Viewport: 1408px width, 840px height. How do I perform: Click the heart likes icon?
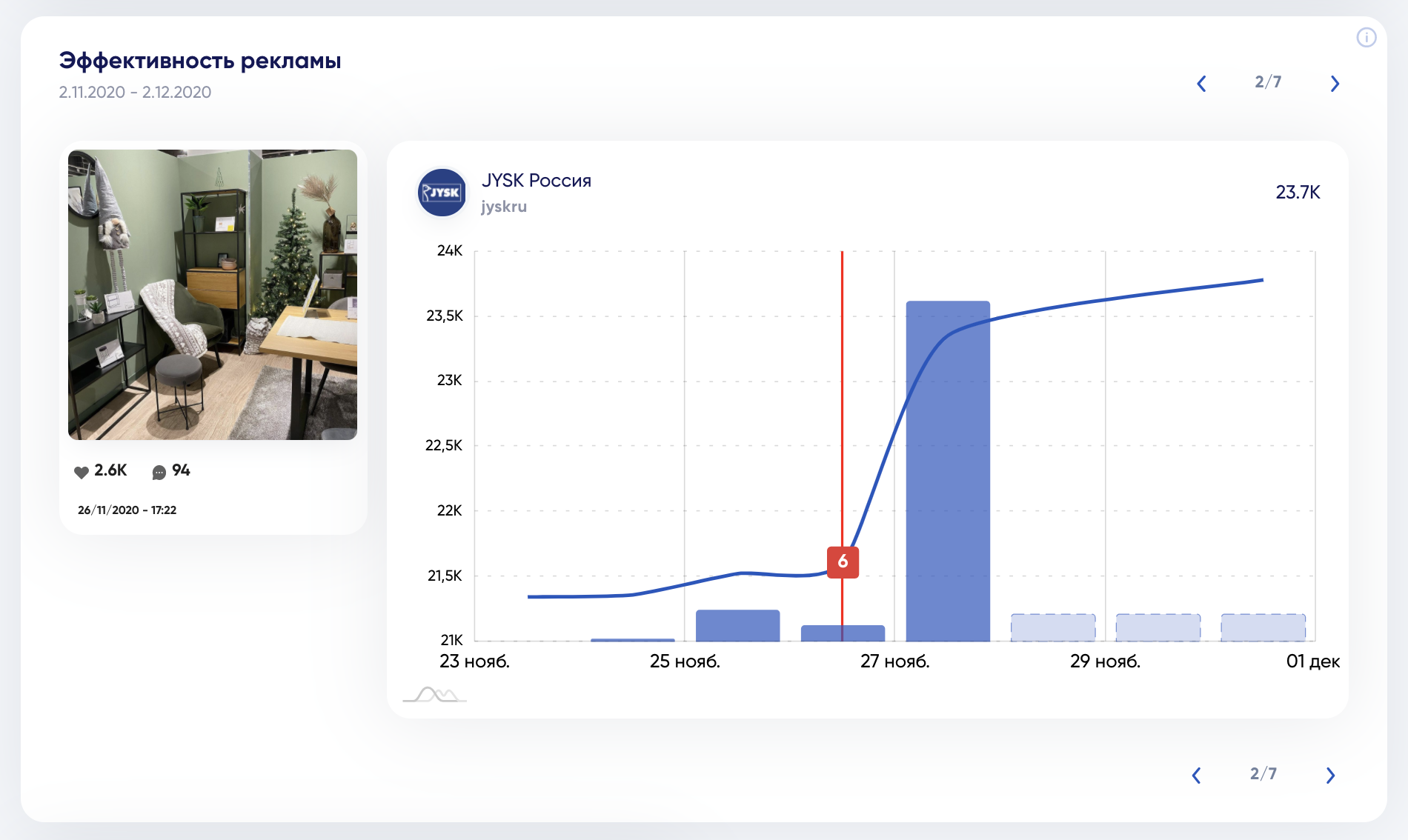pyautogui.click(x=82, y=472)
